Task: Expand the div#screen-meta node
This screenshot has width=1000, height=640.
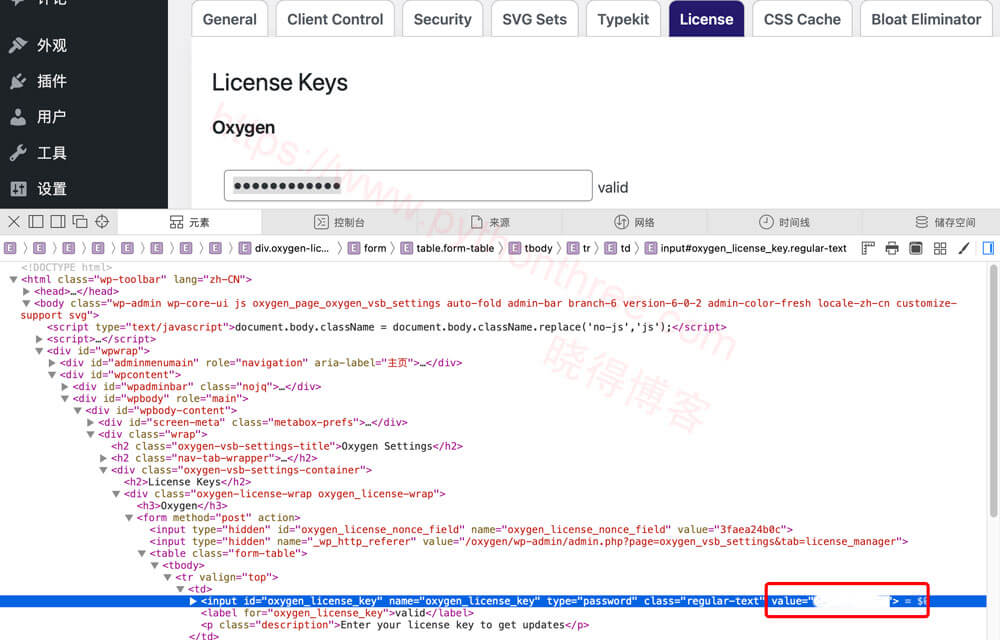Action: [x=90, y=422]
